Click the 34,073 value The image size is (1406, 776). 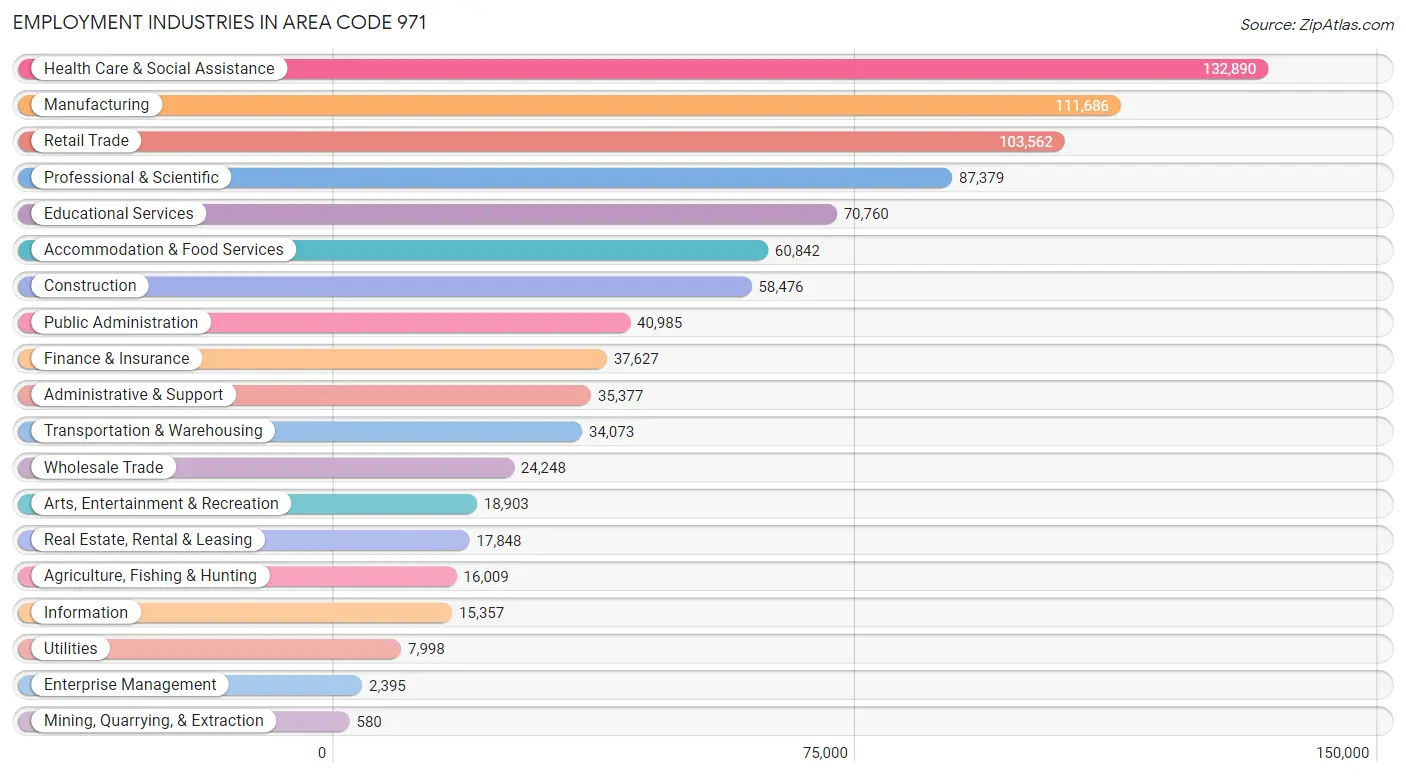coord(611,432)
